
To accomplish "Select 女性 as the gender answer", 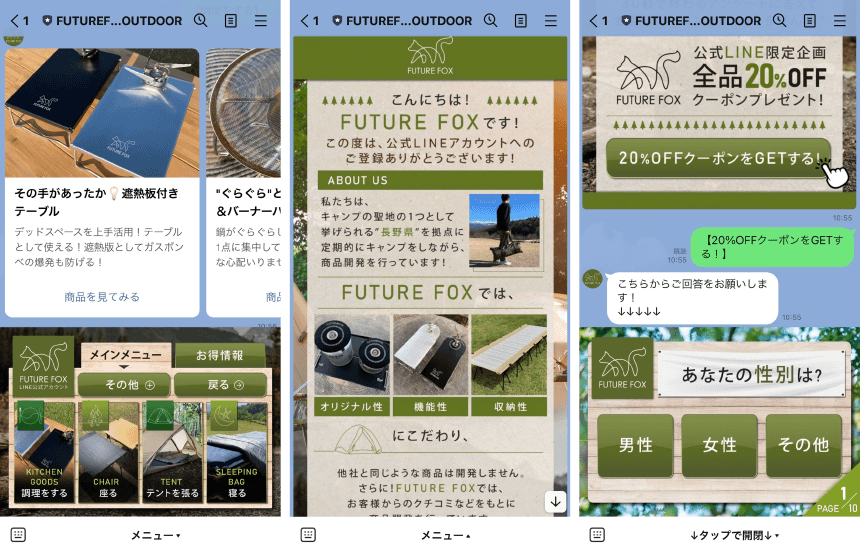I will (x=719, y=445).
